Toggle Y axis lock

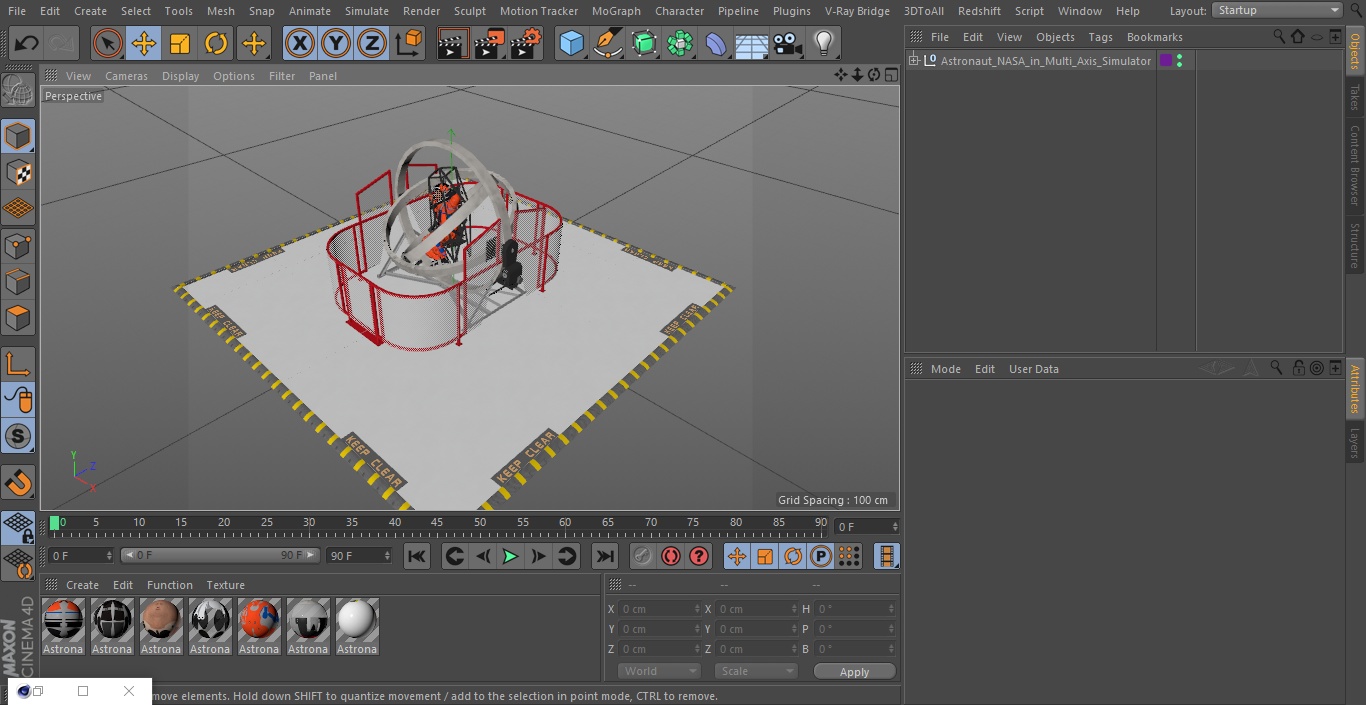pos(335,43)
